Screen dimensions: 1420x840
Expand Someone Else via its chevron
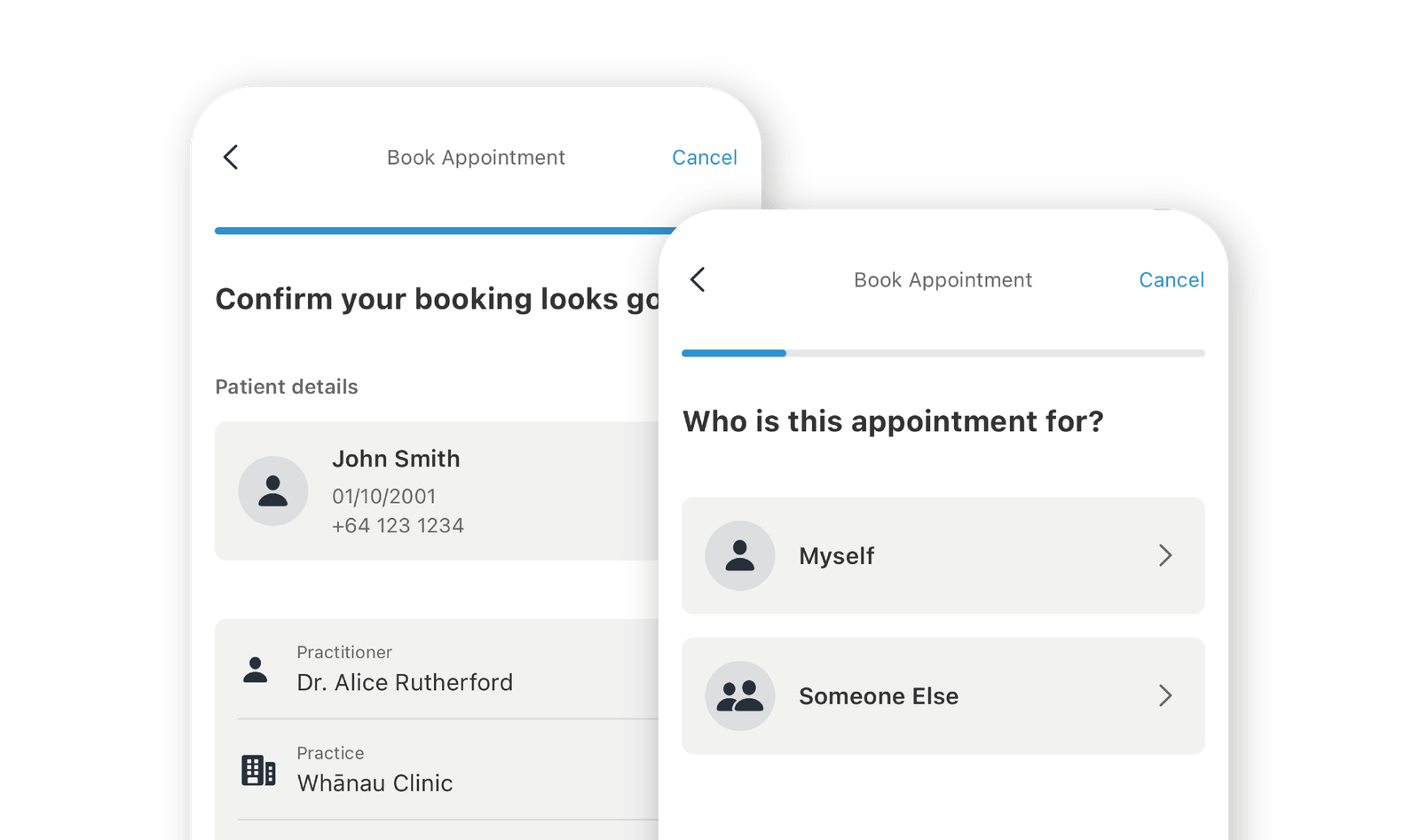click(1165, 696)
